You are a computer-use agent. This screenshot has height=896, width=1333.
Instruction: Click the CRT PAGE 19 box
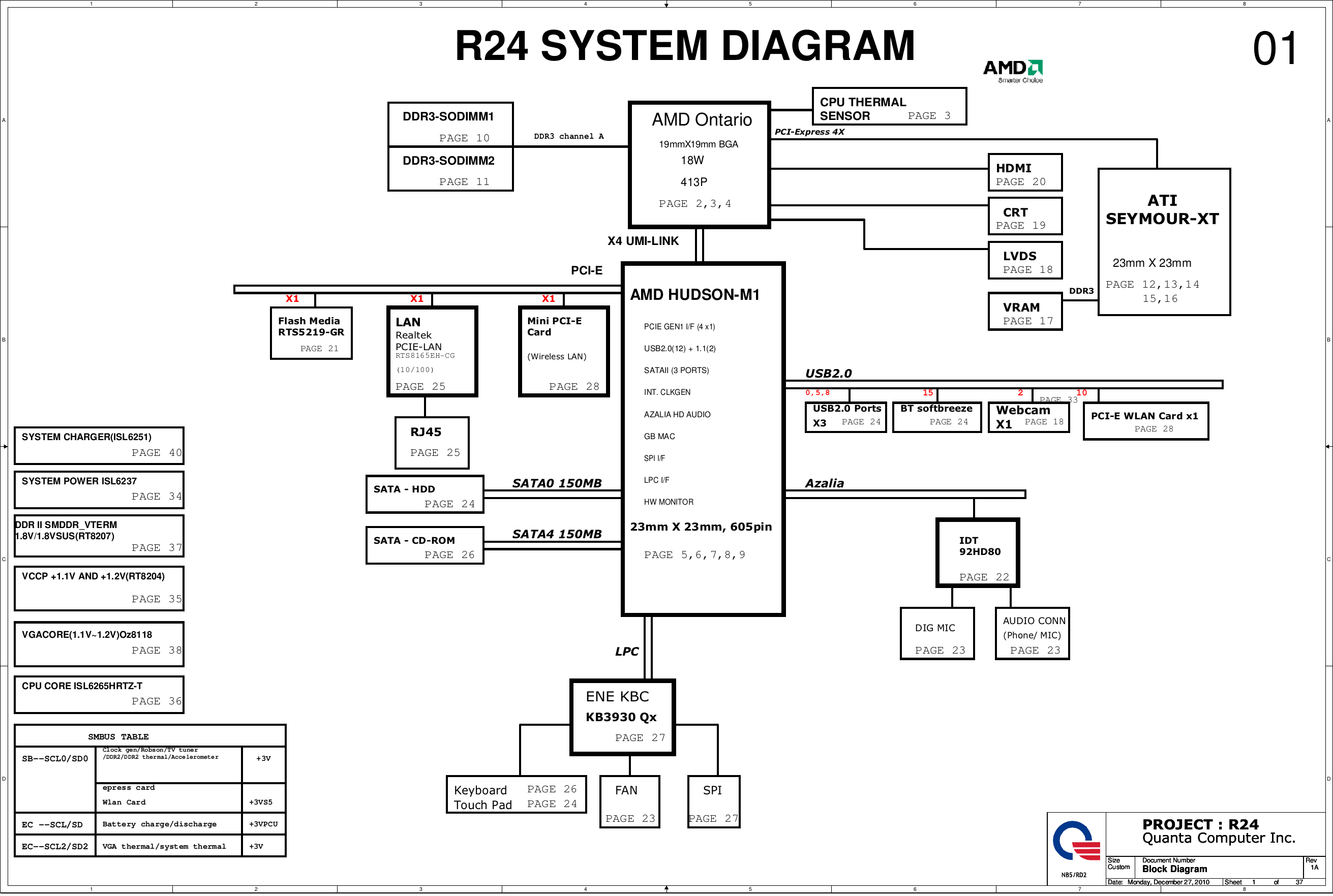point(1025,216)
